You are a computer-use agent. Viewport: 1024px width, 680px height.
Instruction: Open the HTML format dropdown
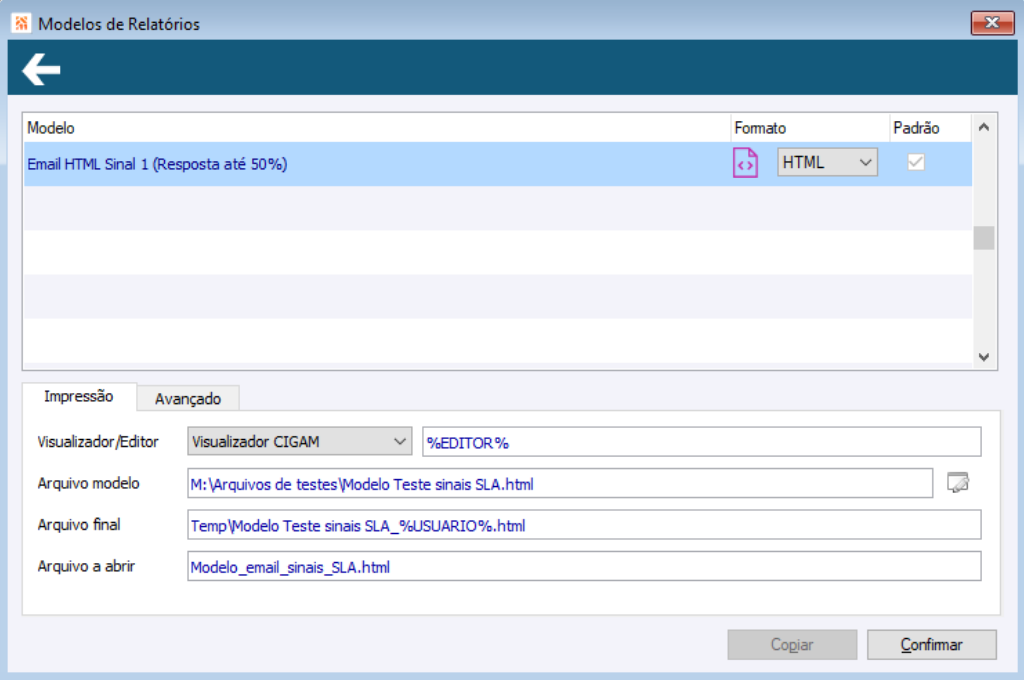coord(827,163)
